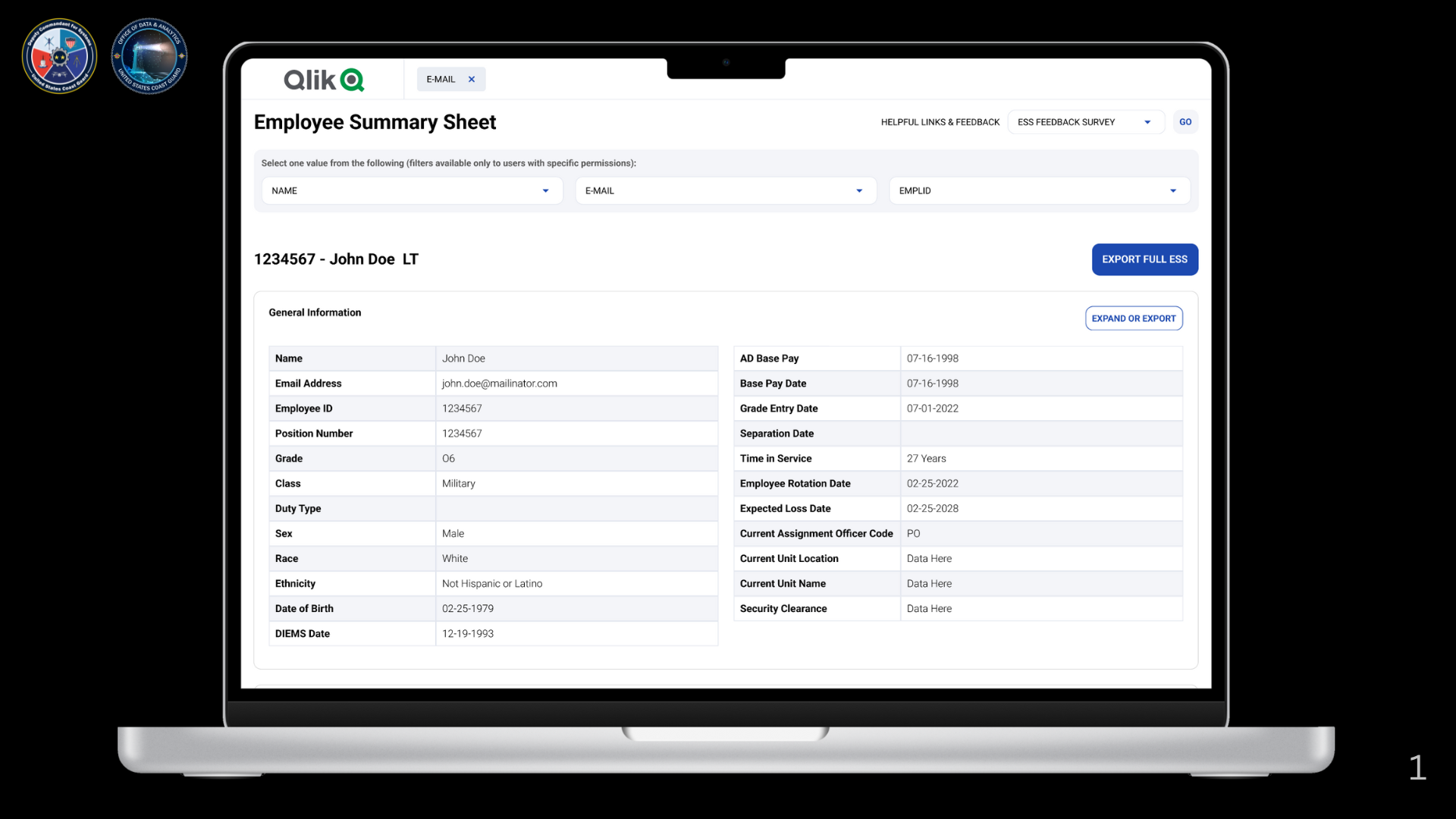
Task: Select the Current Unit Location Data Here cell
Action: pos(929,558)
